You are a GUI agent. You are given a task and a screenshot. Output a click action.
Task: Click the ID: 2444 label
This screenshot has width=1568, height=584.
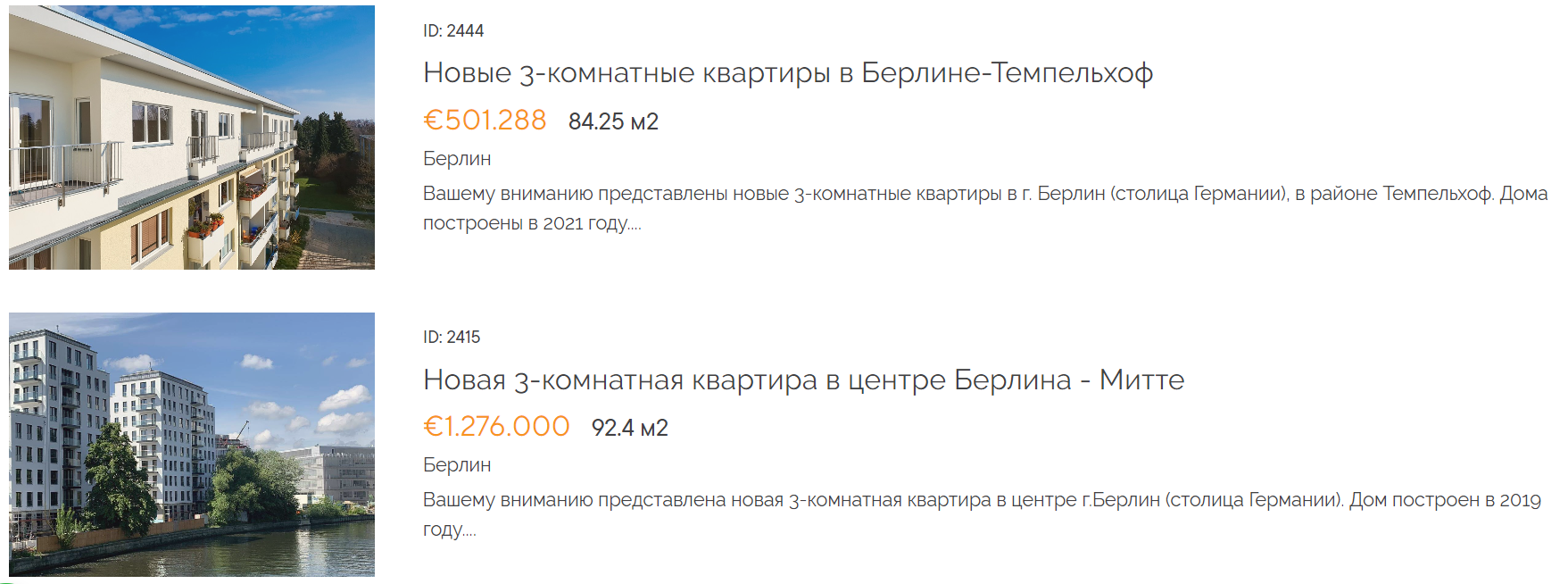[452, 29]
